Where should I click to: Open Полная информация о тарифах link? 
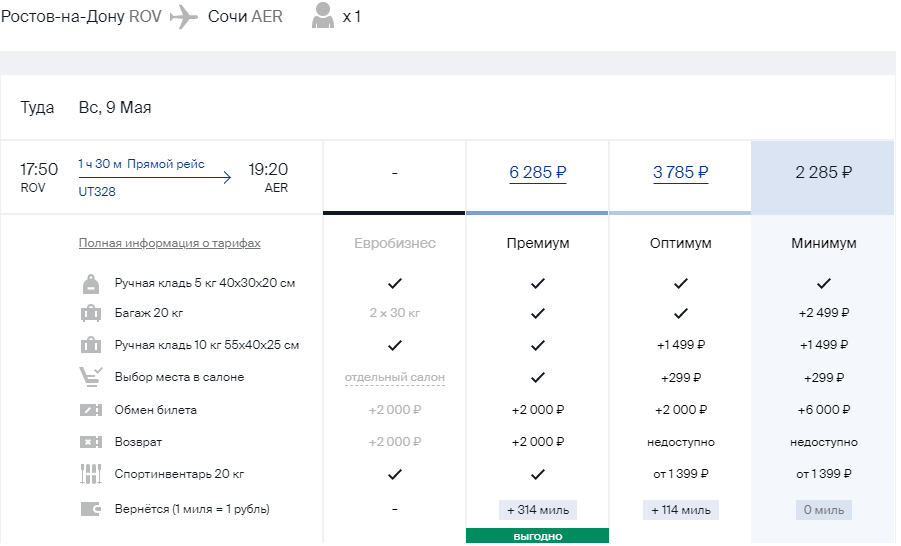[x=170, y=243]
